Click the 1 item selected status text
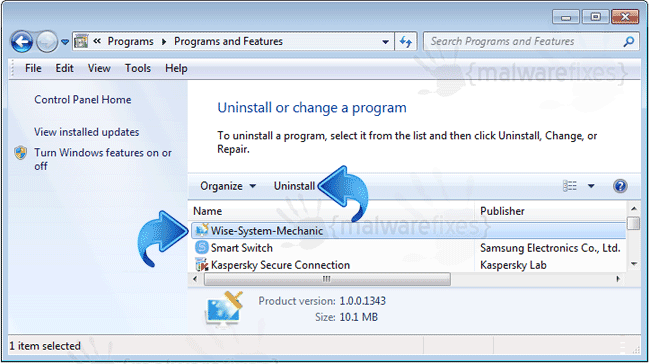Screen dimensions: 650x364 (x=45, y=346)
